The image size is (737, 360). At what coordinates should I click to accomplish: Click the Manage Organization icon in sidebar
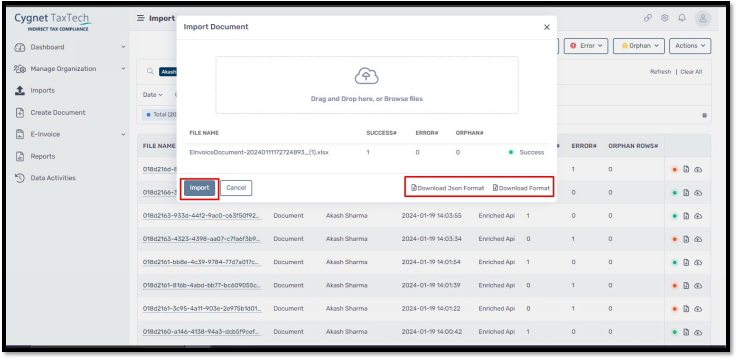click(x=20, y=69)
